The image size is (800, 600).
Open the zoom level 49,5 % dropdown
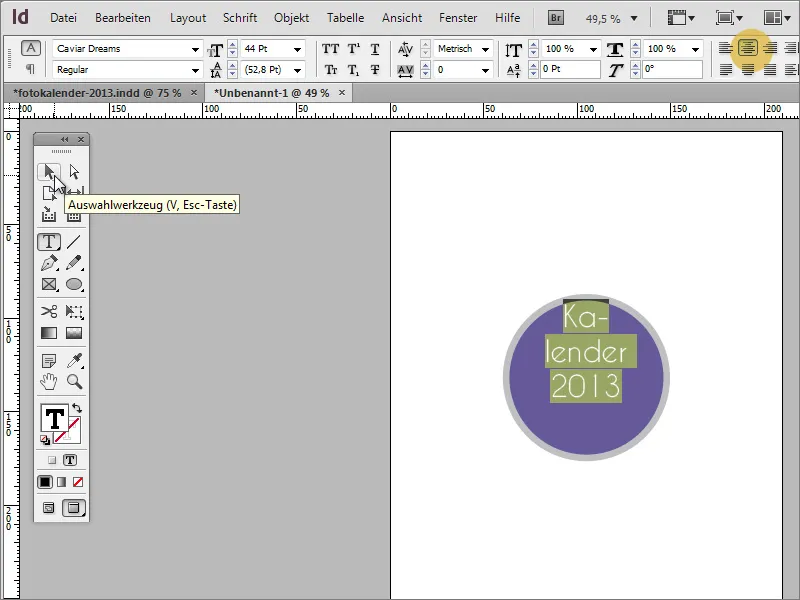point(634,19)
